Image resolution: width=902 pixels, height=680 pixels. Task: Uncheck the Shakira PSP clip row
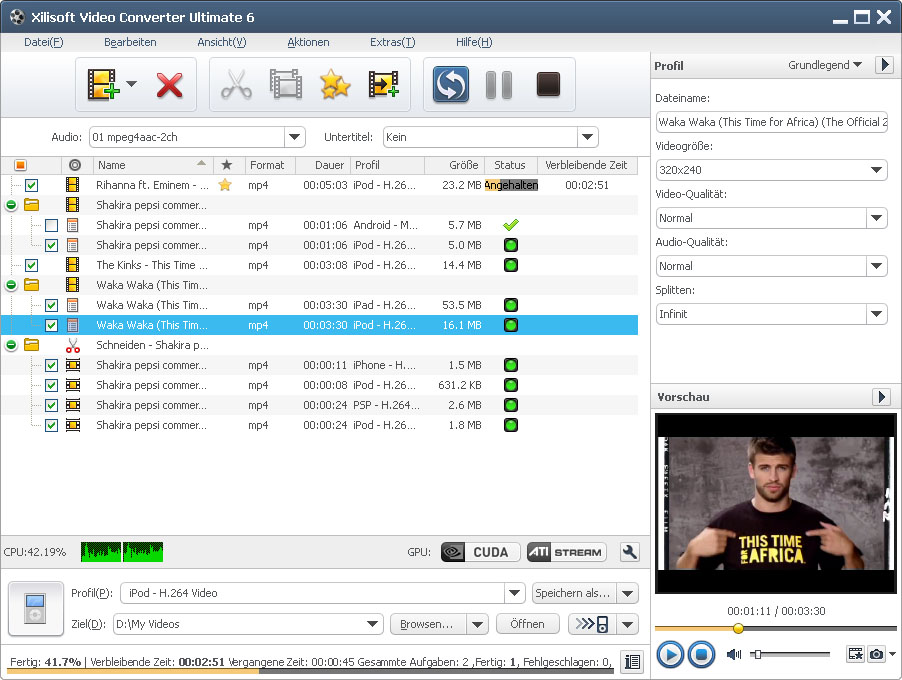(x=51, y=405)
